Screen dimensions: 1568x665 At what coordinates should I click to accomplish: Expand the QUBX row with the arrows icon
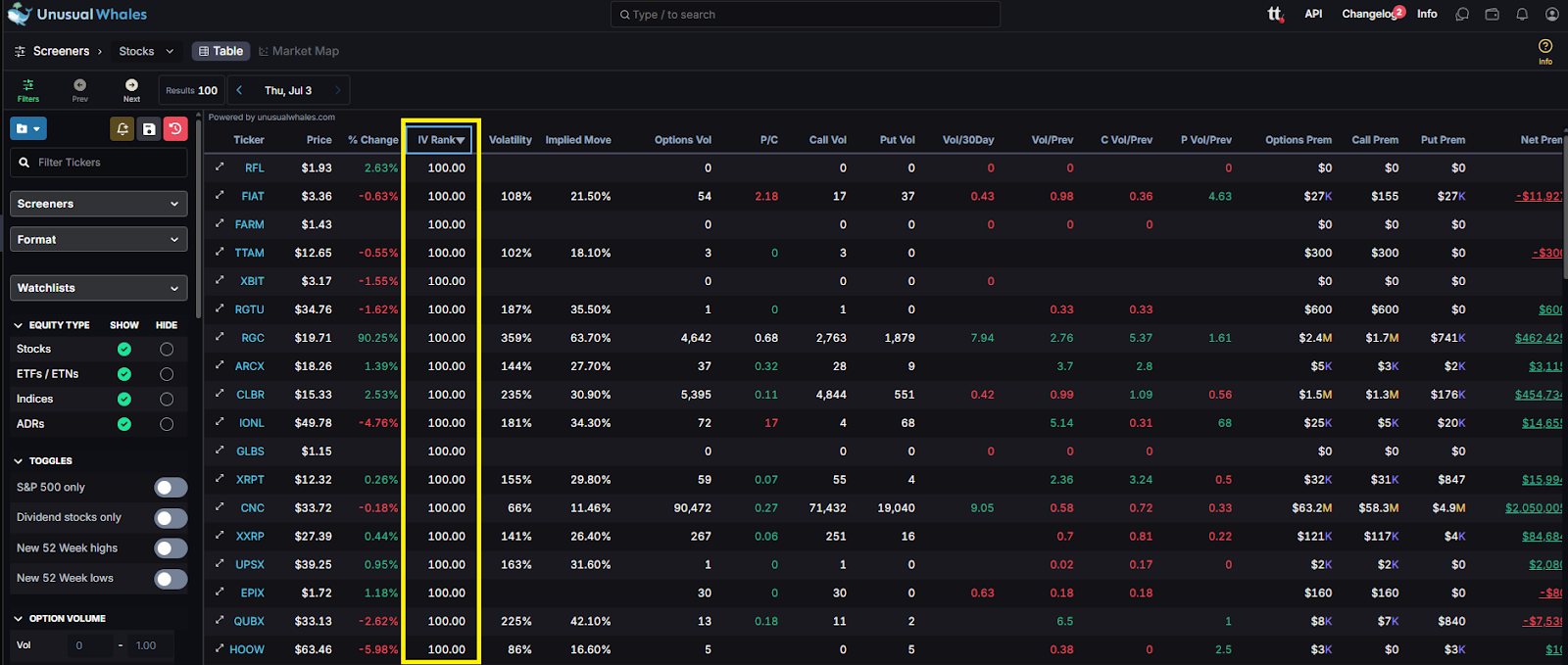point(220,621)
